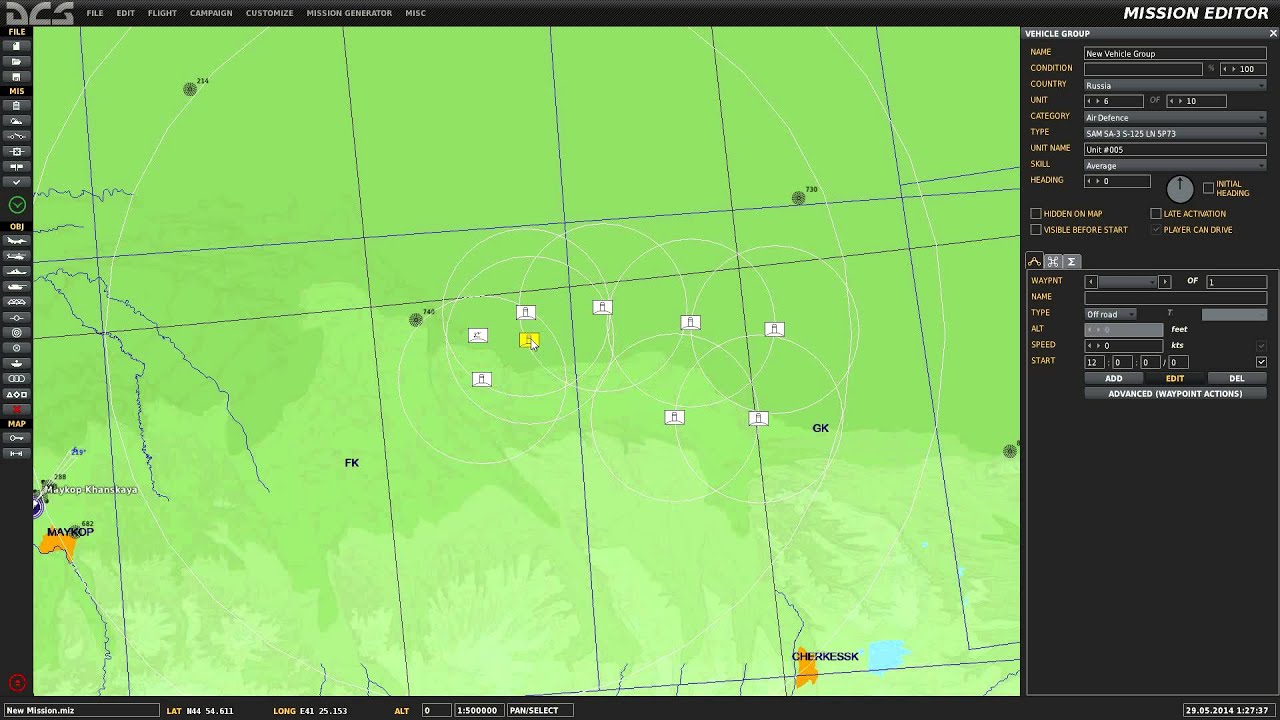Open the triggers icon under MIS
The height and width of the screenshot is (720, 1280).
16,136
